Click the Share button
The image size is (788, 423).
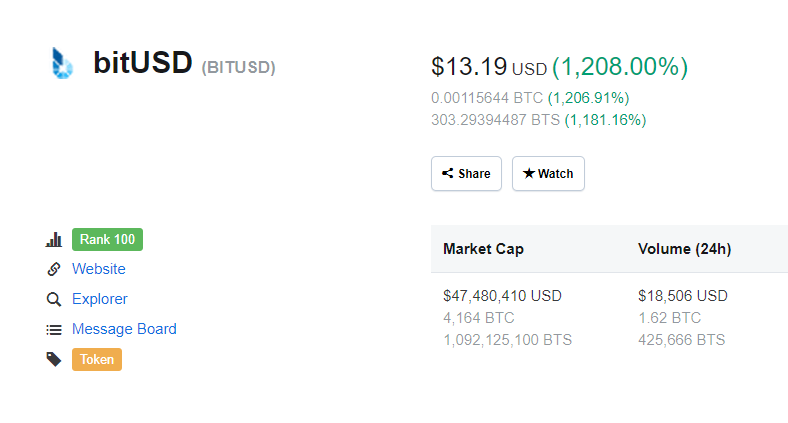tap(466, 173)
